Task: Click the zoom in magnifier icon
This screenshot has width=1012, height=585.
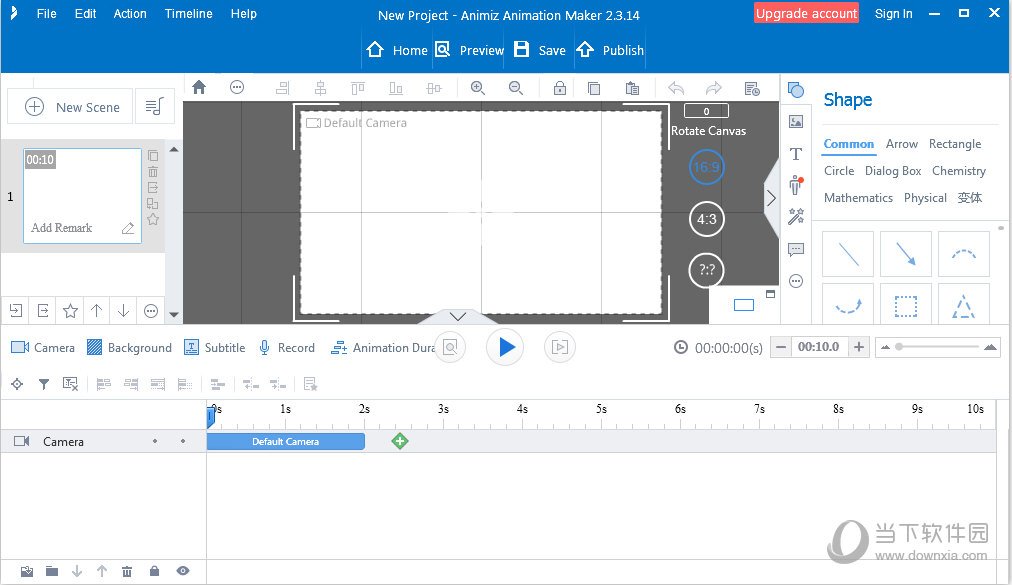Action: pos(478,88)
